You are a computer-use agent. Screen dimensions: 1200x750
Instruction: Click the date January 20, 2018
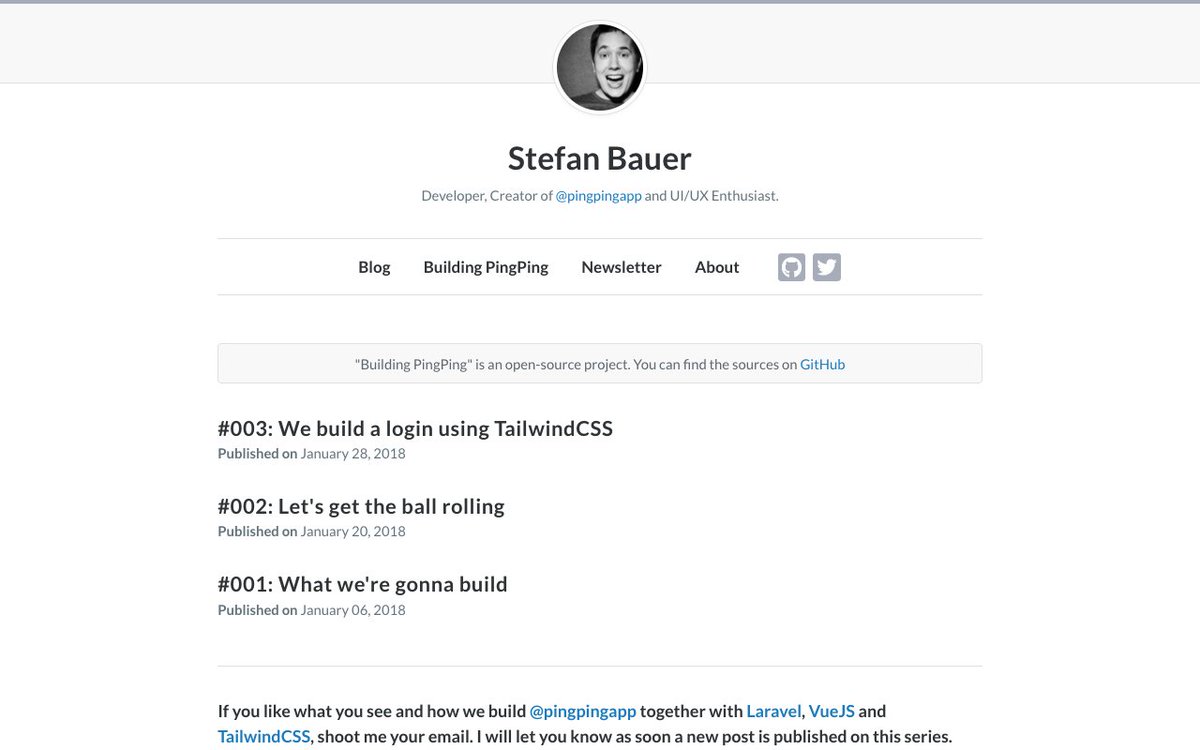tap(353, 532)
